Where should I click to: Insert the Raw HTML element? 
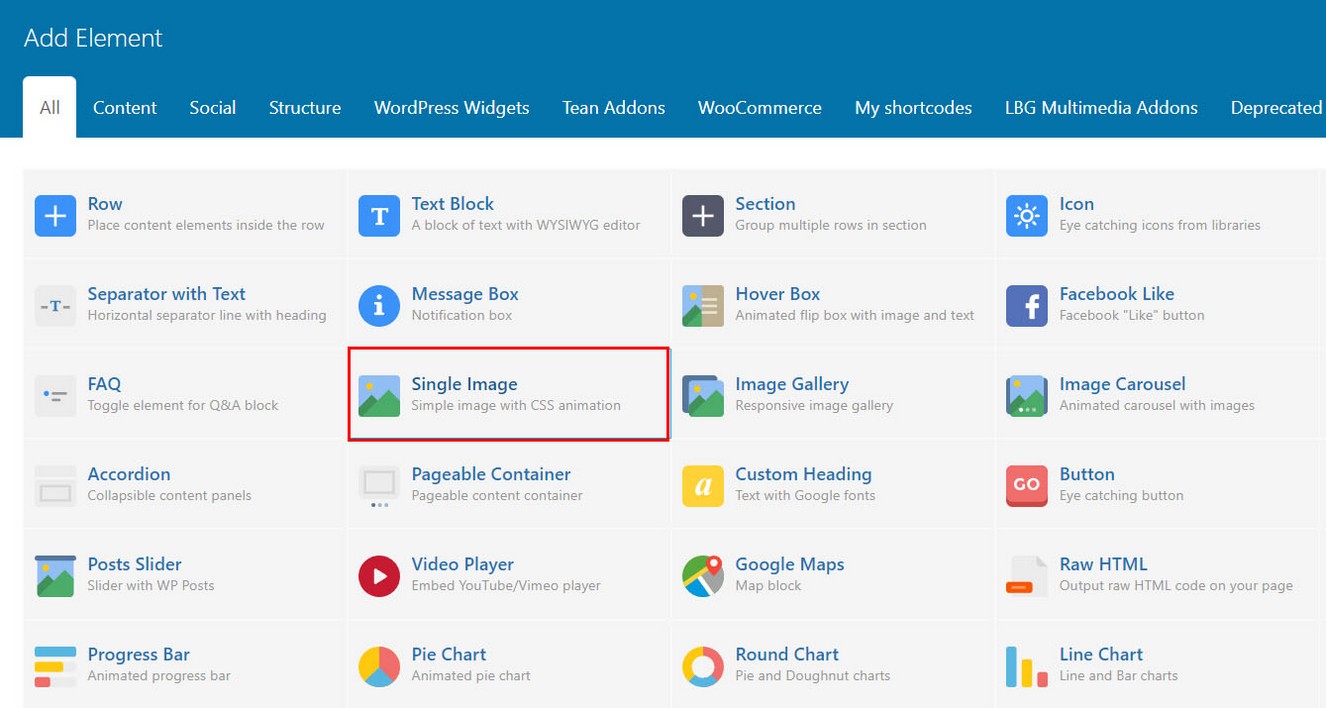click(1103, 564)
